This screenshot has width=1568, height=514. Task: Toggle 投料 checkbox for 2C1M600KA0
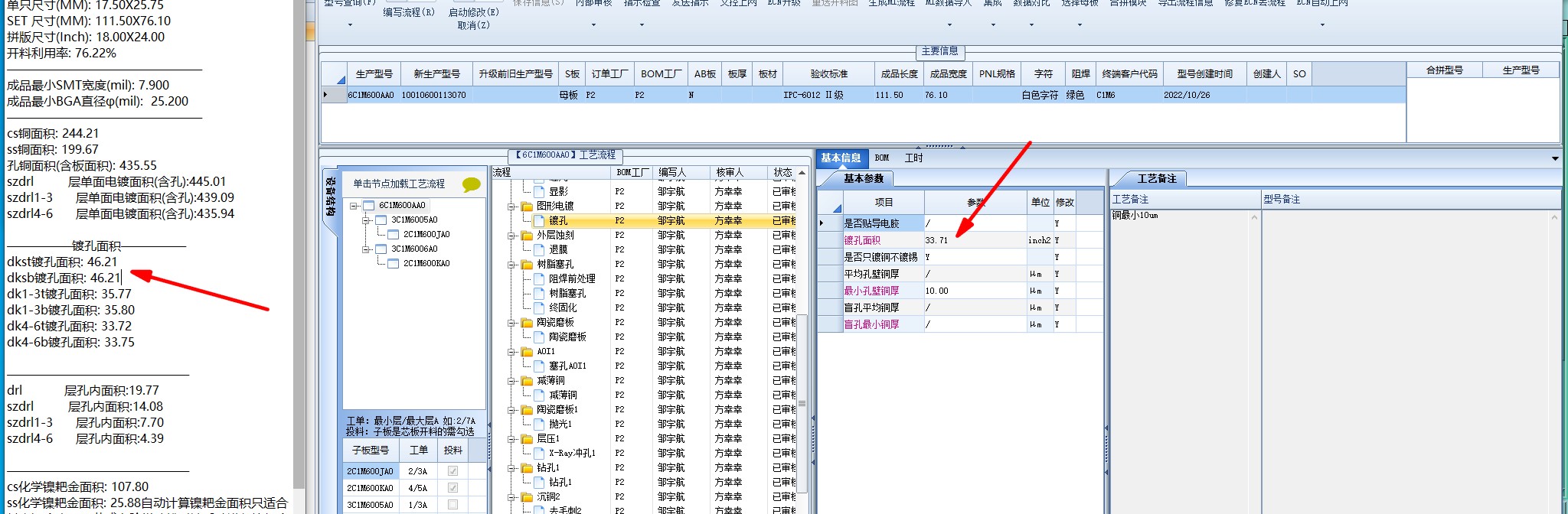point(452,488)
